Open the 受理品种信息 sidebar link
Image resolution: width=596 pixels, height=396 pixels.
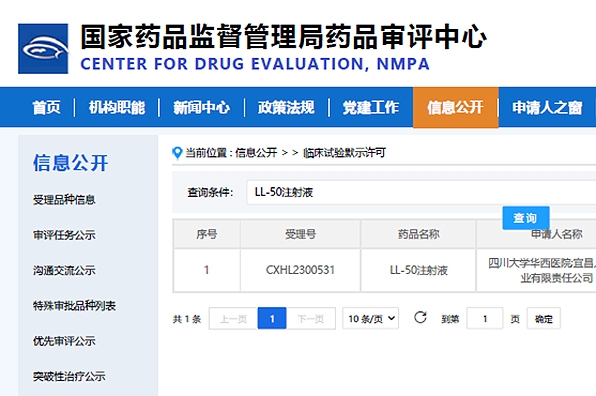point(64,200)
